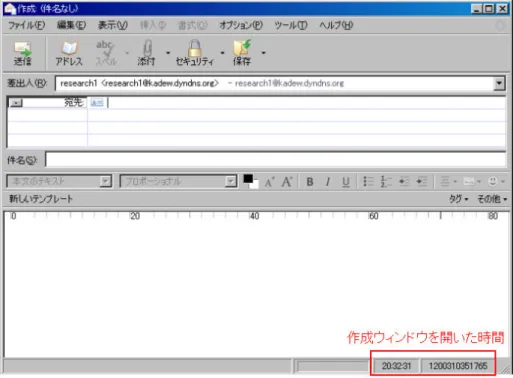513x378 pixels.
Task: Click the address card icon in recipient row
Action: pos(97,103)
